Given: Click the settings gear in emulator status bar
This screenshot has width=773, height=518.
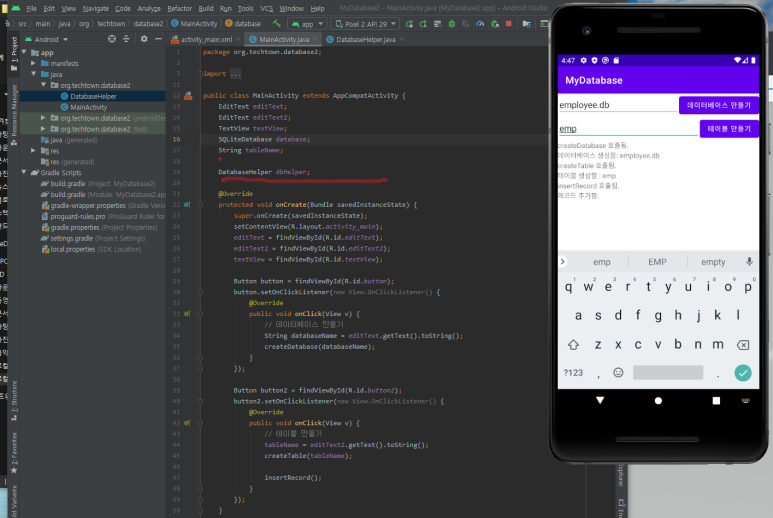Looking at the screenshot, I should [x=584, y=60].
